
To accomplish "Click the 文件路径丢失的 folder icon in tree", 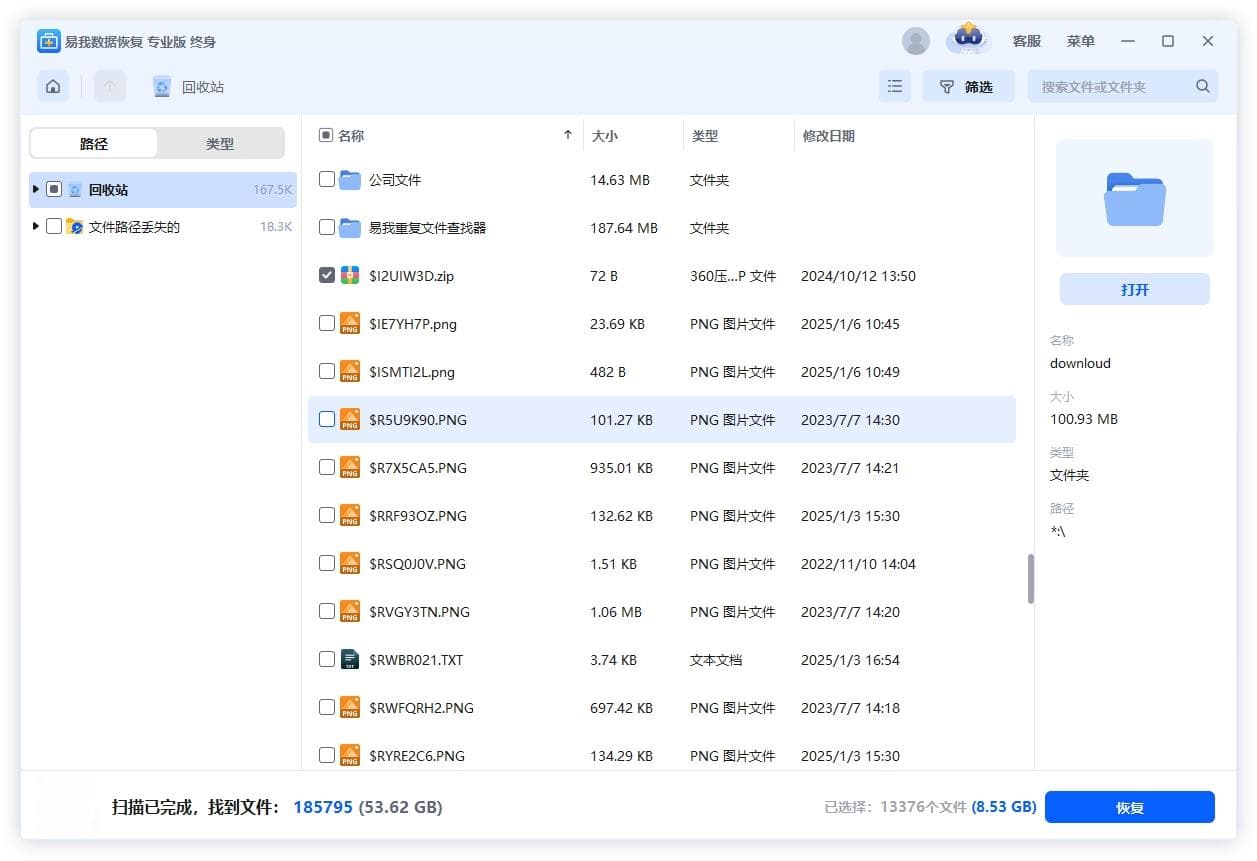I will point(75,227).
